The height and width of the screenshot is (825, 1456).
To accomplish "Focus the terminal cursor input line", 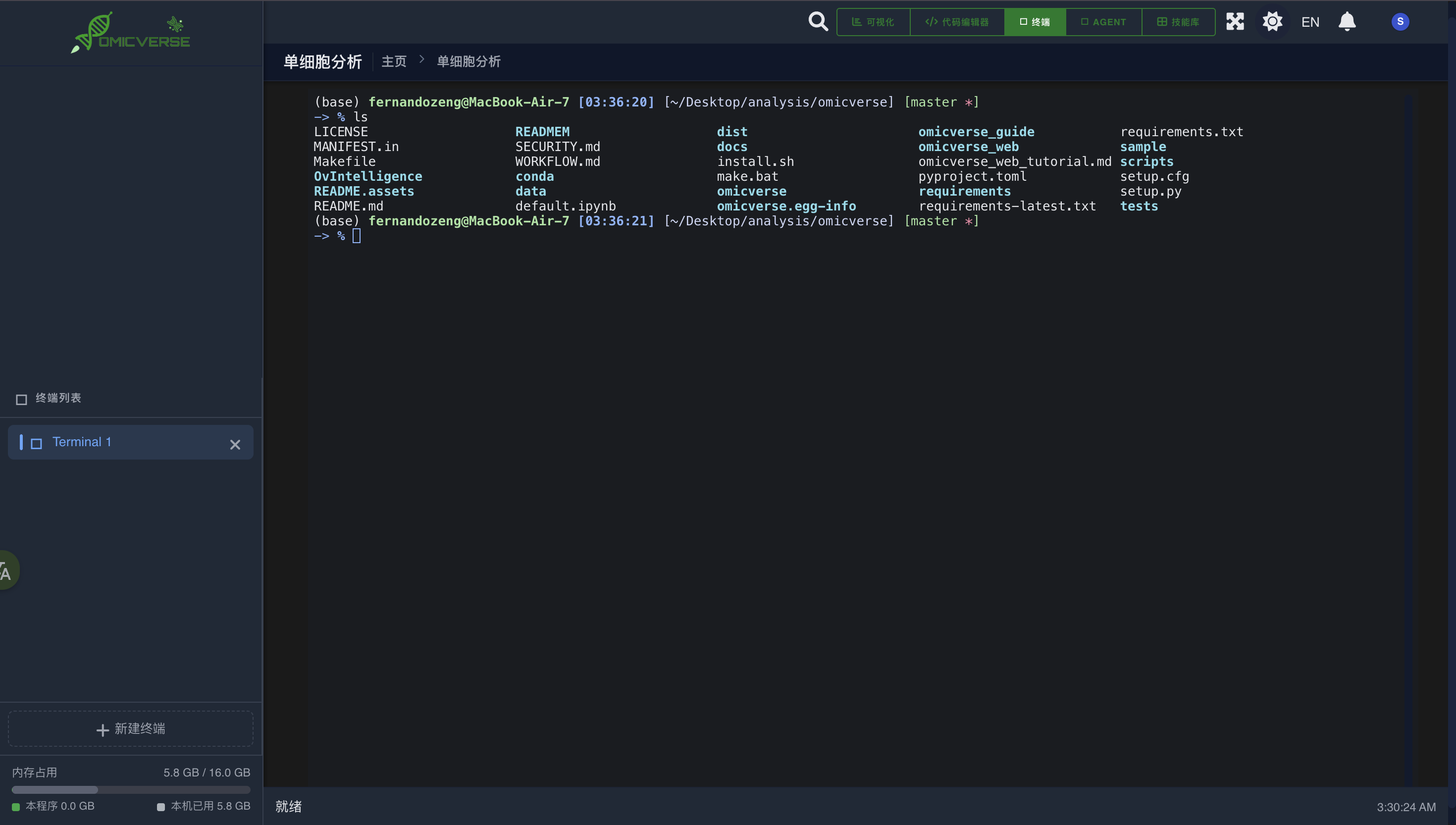I will coord(357,236).
